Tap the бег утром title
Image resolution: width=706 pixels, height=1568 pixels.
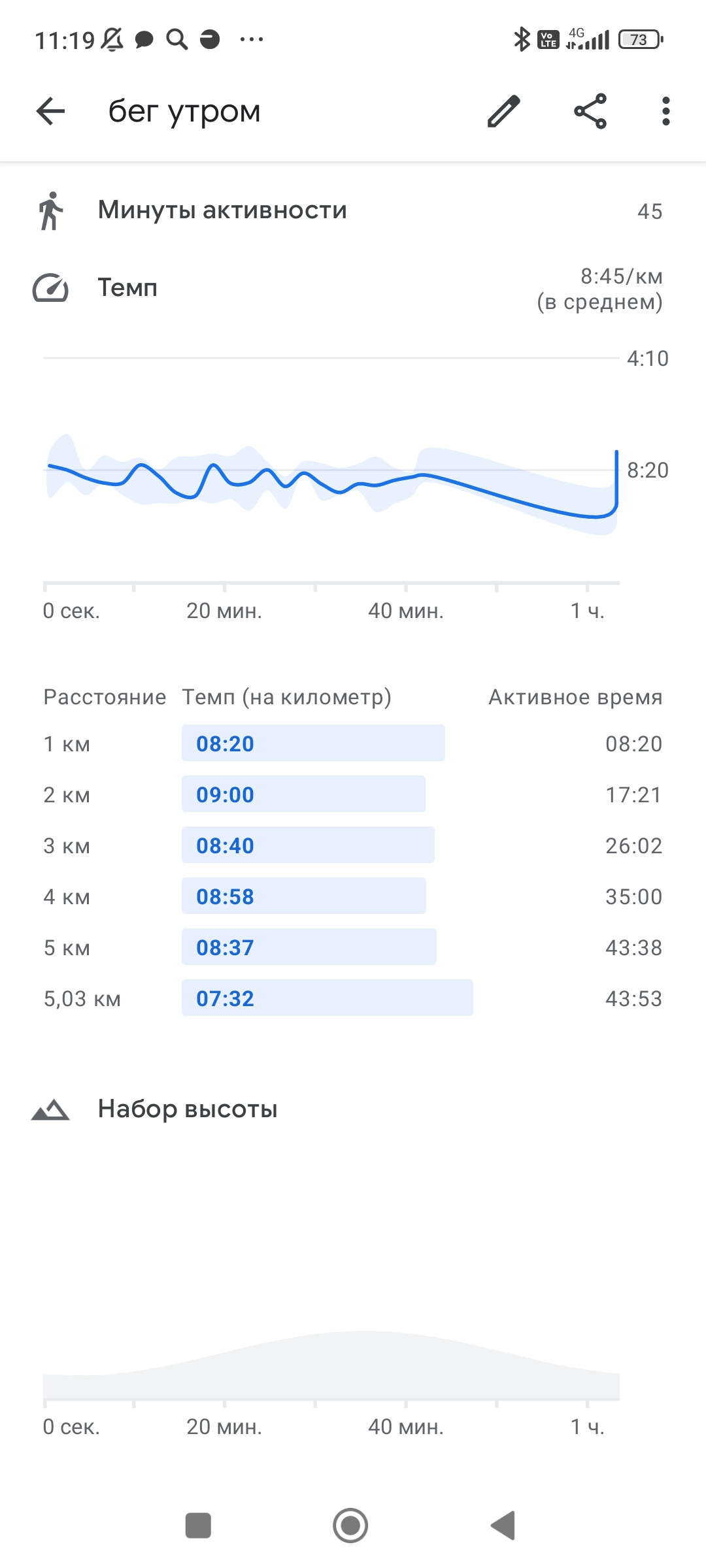coord(184,112)
